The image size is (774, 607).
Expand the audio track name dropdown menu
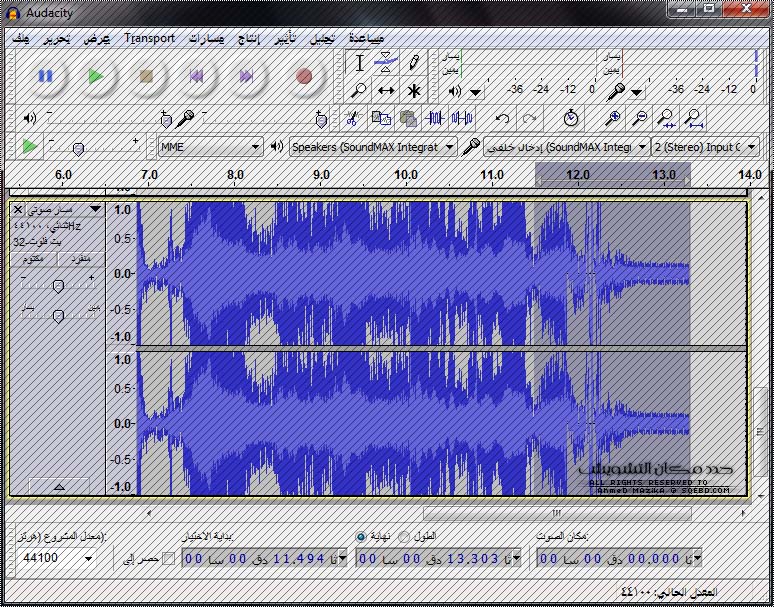coord(95,210)
